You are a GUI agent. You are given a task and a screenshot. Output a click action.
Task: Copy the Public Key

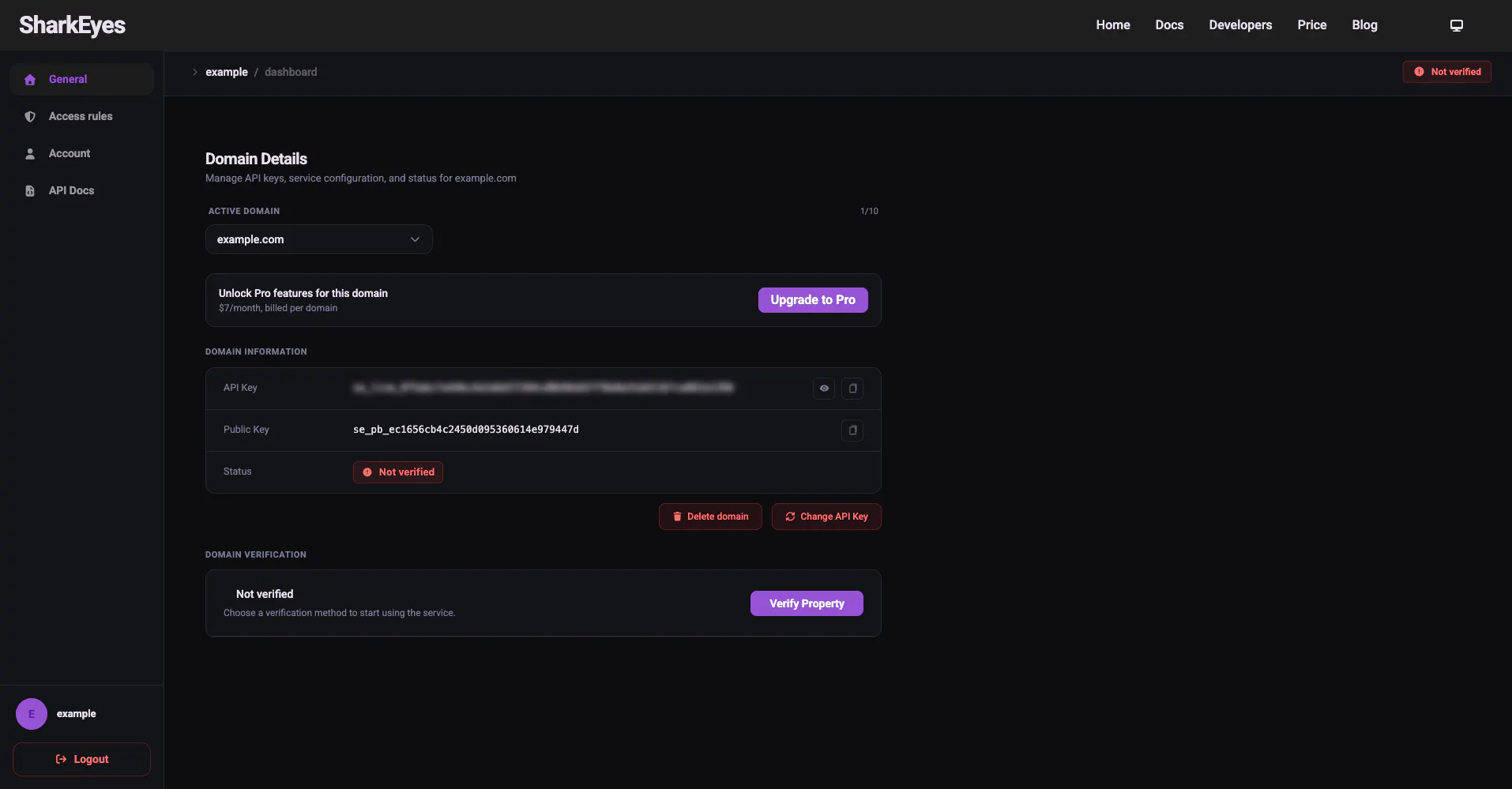(x=852, y=430)
